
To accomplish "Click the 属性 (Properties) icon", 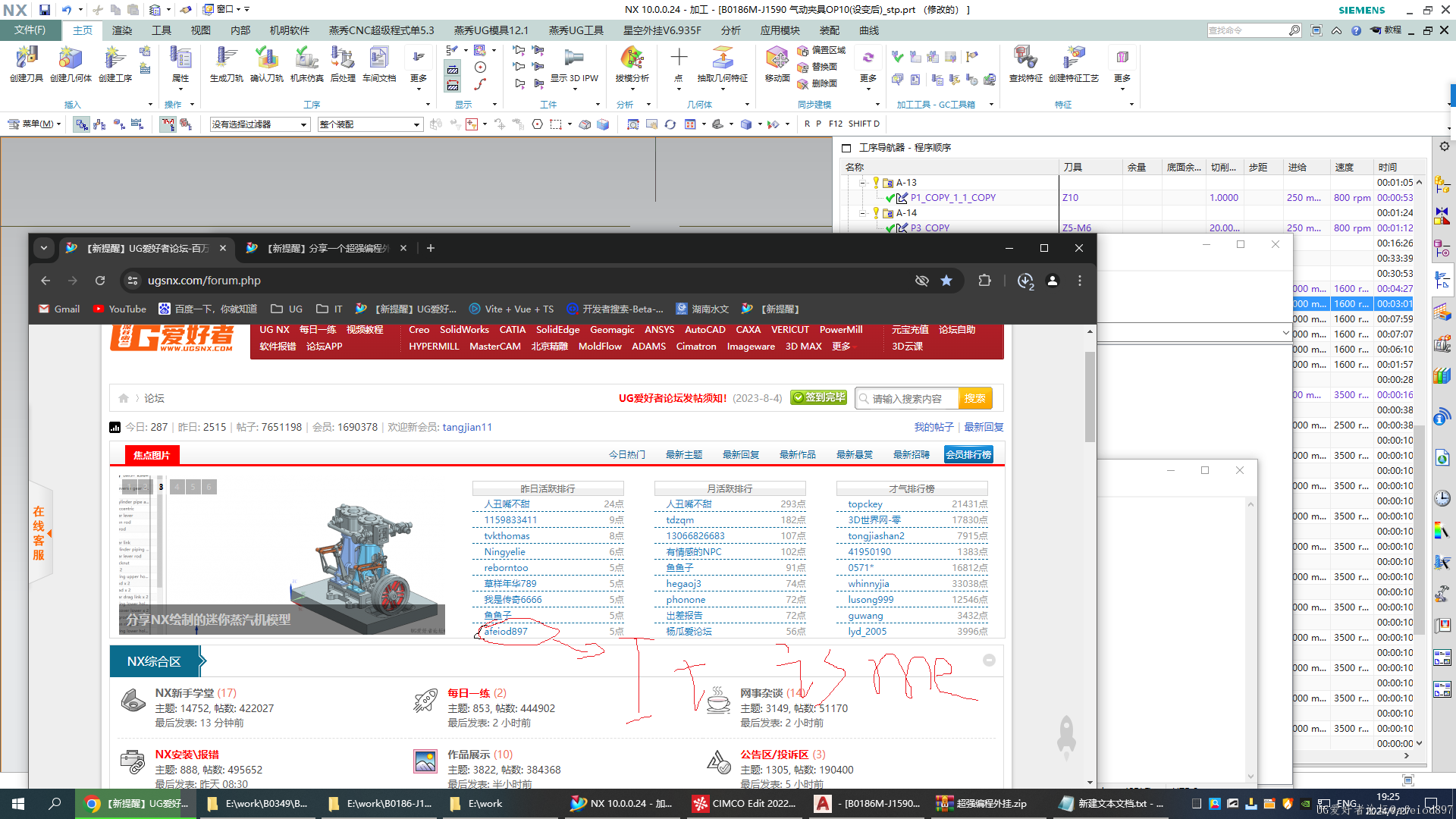I will click(x=180, y=64).
